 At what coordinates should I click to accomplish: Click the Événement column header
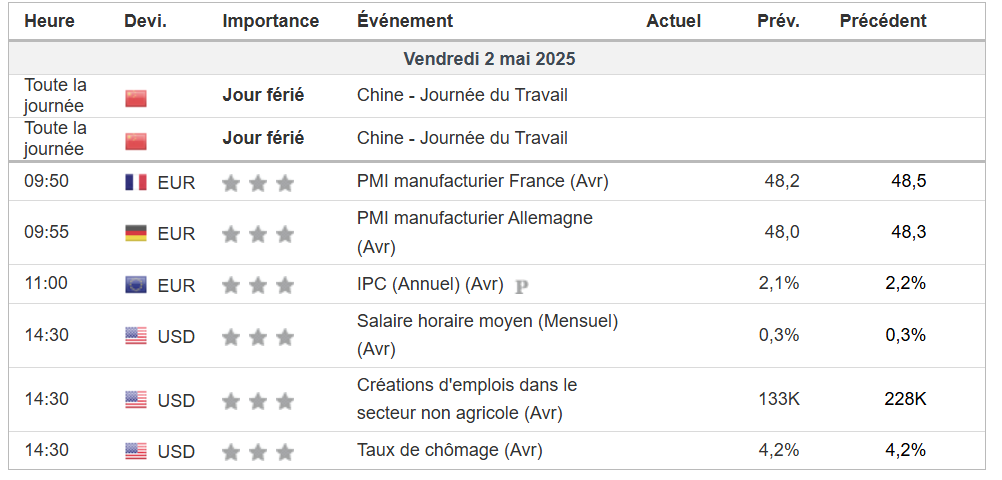(x=405, y=21)
